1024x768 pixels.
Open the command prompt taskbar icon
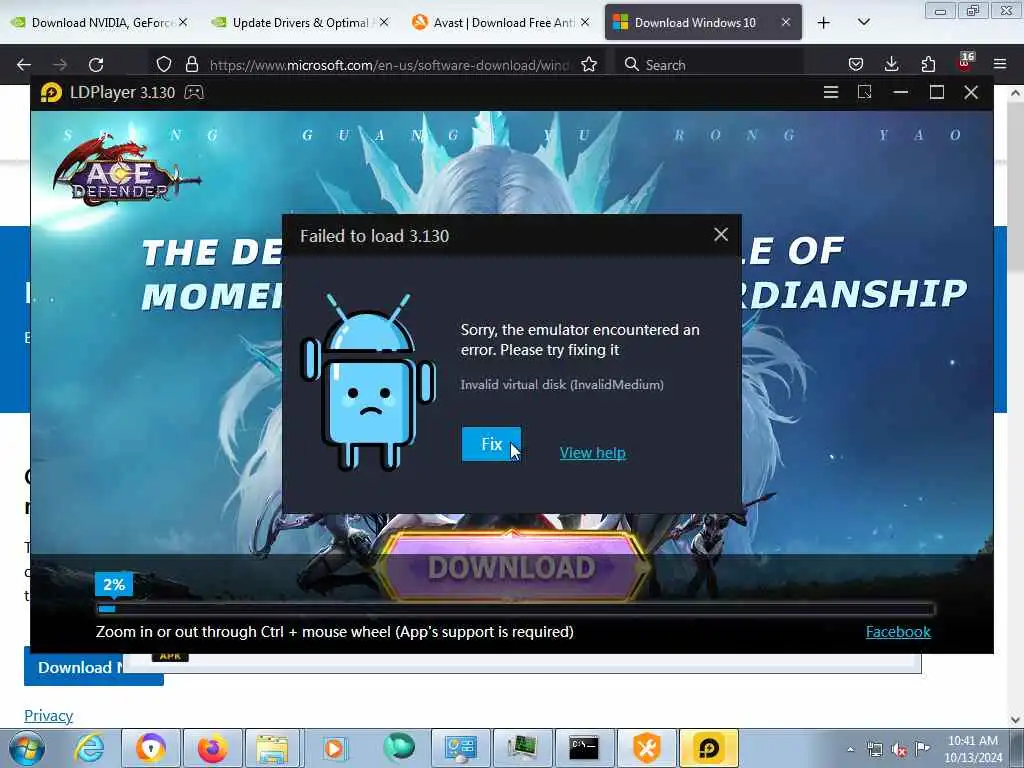(583, 748)
